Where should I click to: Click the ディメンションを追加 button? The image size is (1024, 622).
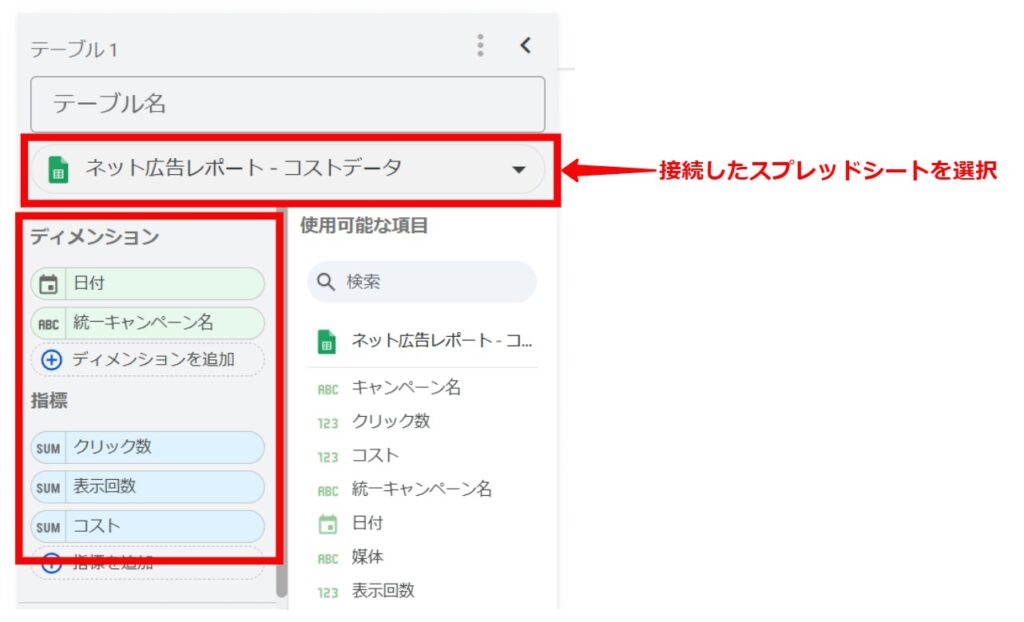click(148, 359)
